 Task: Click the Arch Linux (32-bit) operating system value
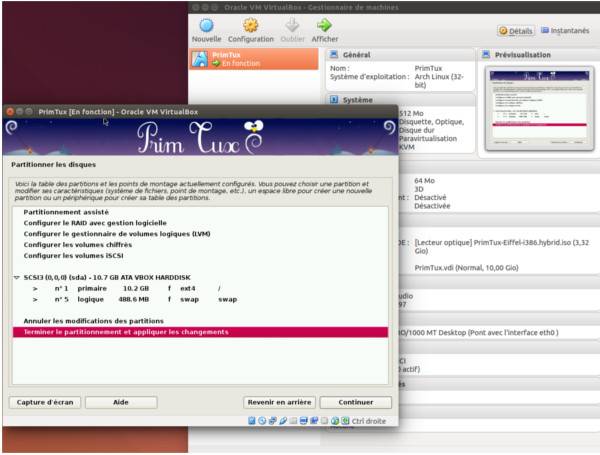439,81
